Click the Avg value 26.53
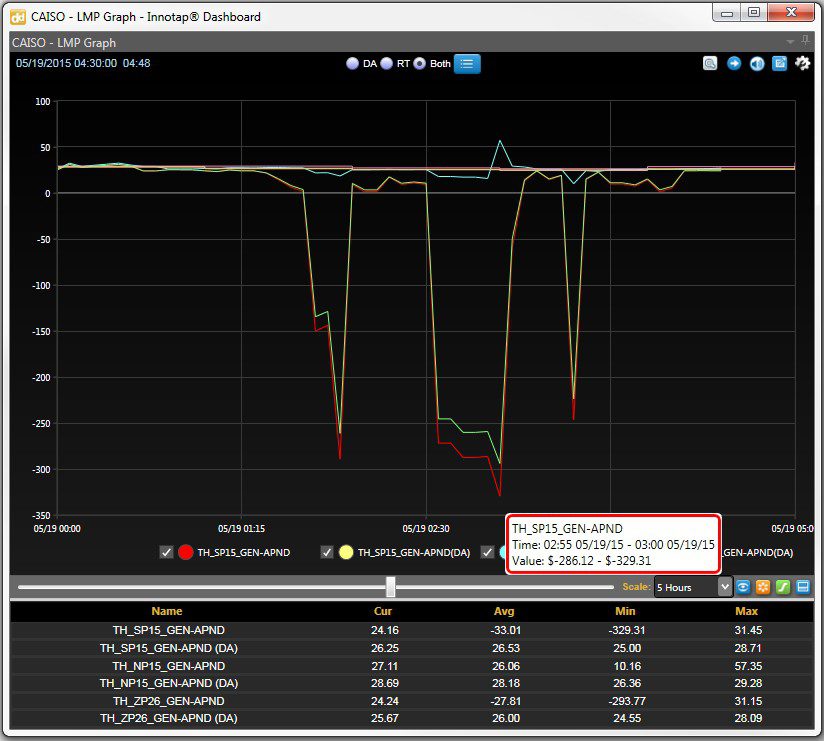Image resolution: width=824 pixels, height=741 pixels. pos(506,648)
